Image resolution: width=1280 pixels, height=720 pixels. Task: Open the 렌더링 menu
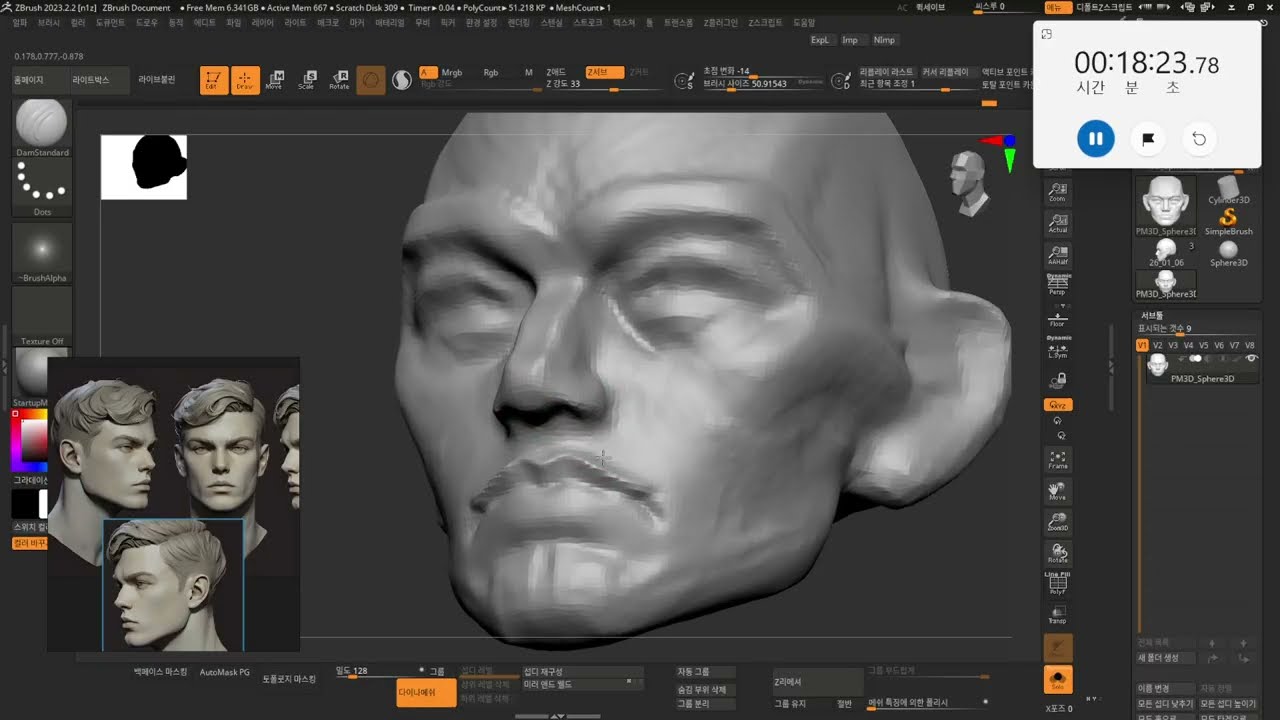tap(518, 22)
